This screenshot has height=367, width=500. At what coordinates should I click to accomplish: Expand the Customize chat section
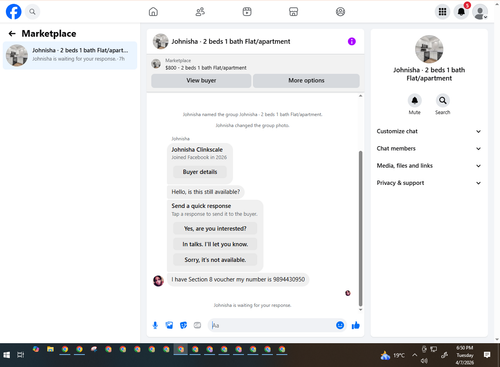point(429,131)
